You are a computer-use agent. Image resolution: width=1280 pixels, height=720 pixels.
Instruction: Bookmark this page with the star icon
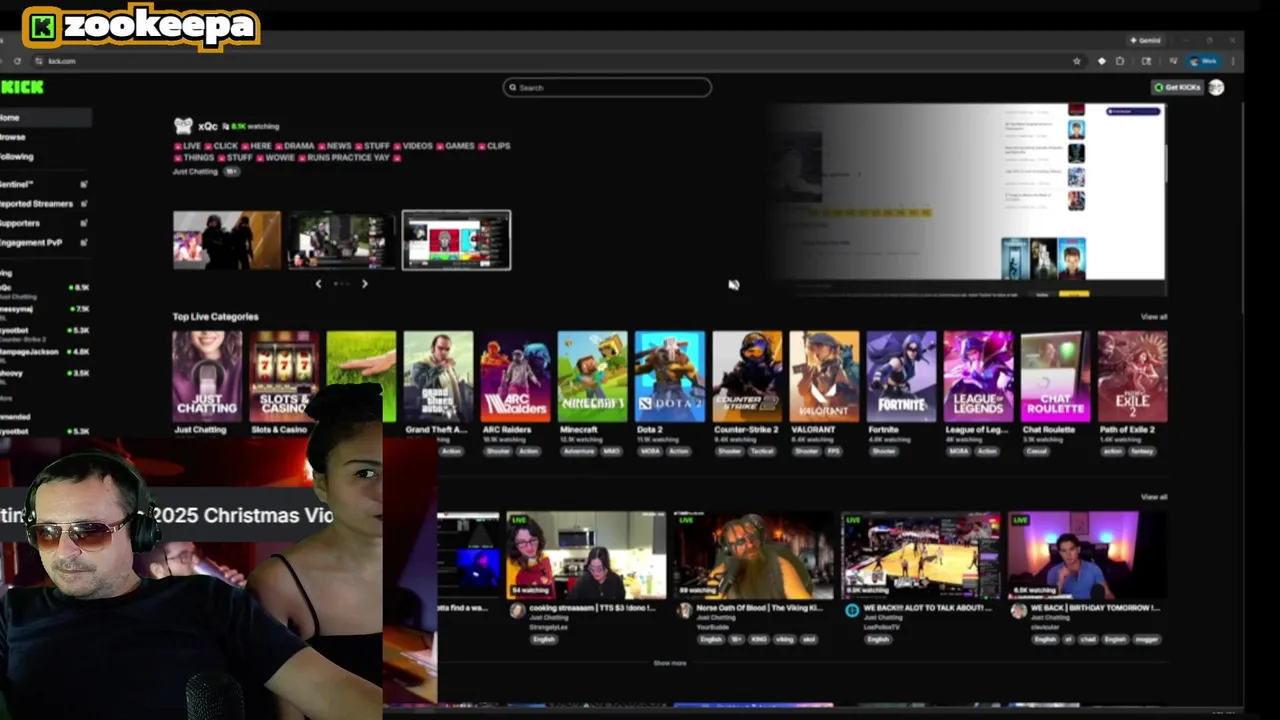pos(1077,61)
